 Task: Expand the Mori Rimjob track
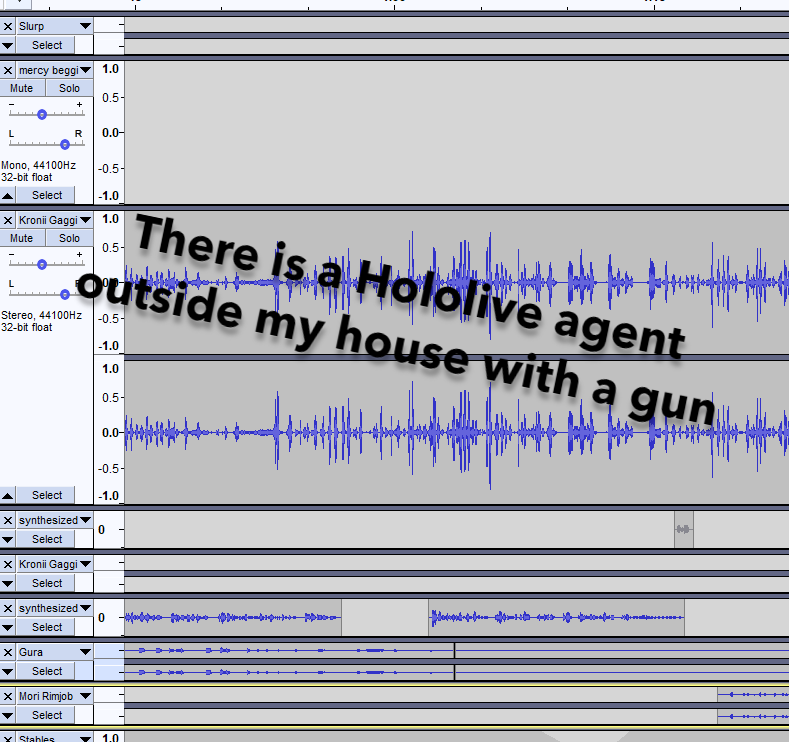pos(8,715)
